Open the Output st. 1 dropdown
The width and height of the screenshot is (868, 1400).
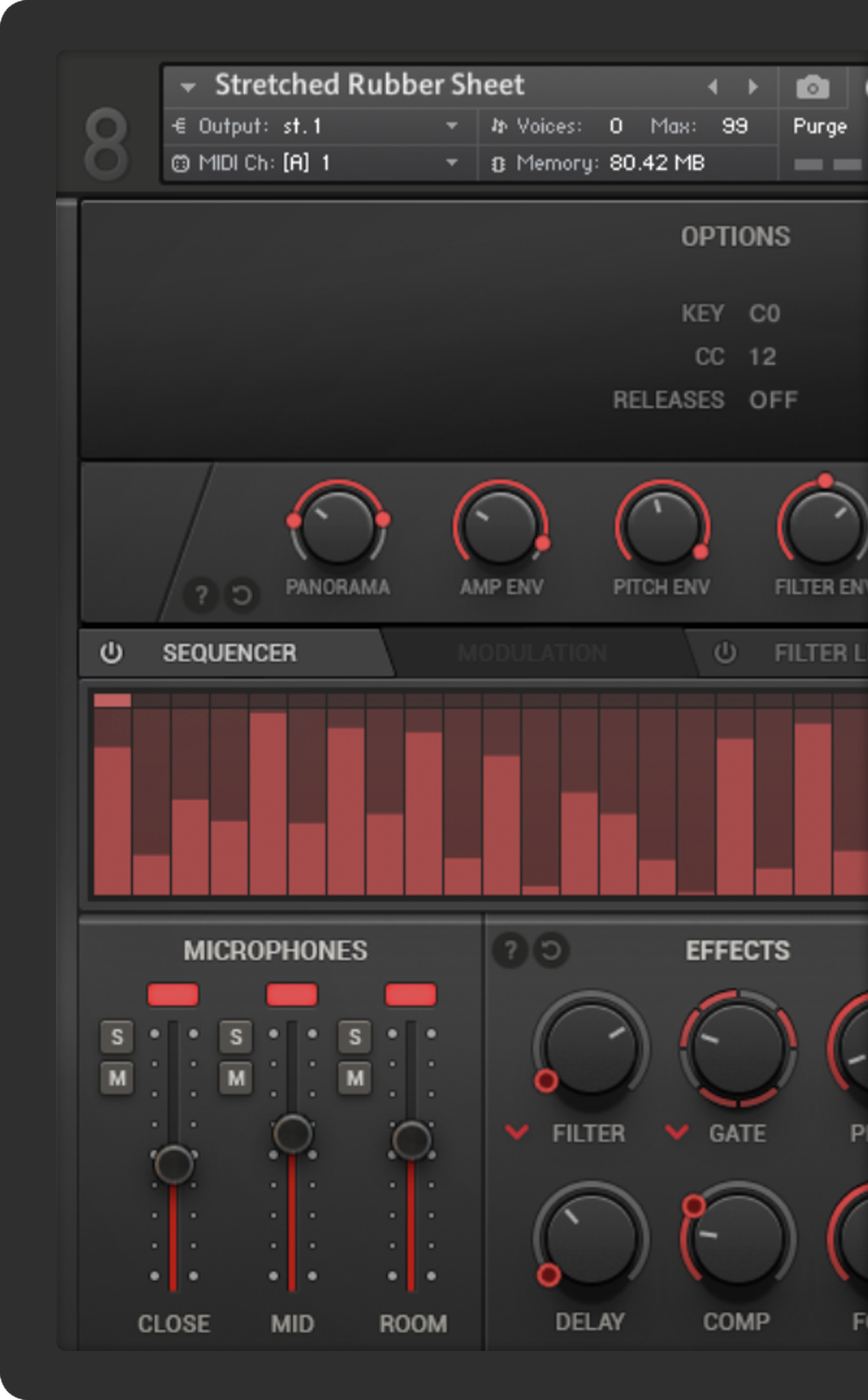(452, 126)
